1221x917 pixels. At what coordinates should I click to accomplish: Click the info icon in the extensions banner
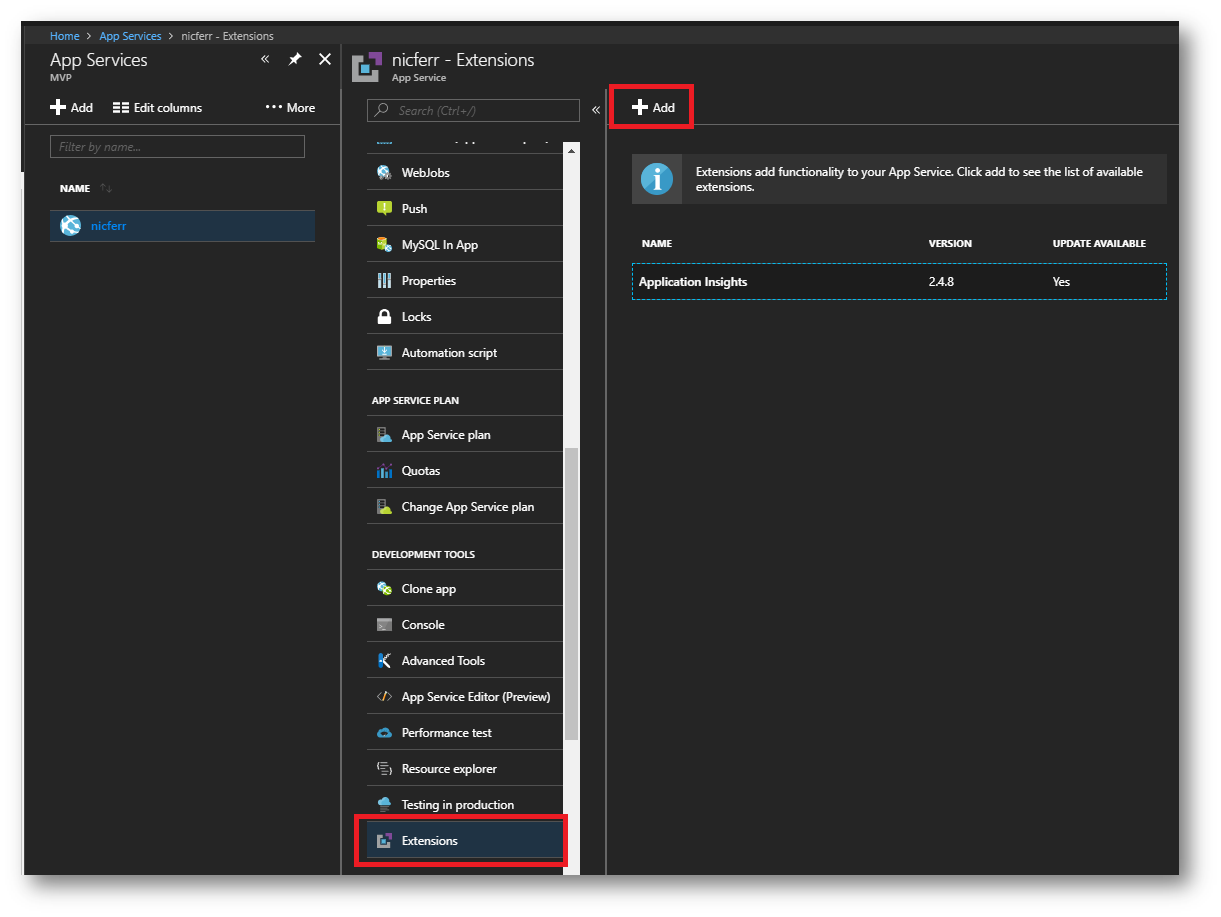pos(657,180)
